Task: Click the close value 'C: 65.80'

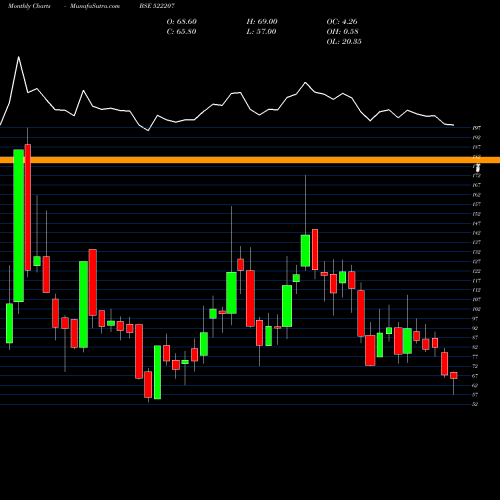Action: [x=181, y=32]
